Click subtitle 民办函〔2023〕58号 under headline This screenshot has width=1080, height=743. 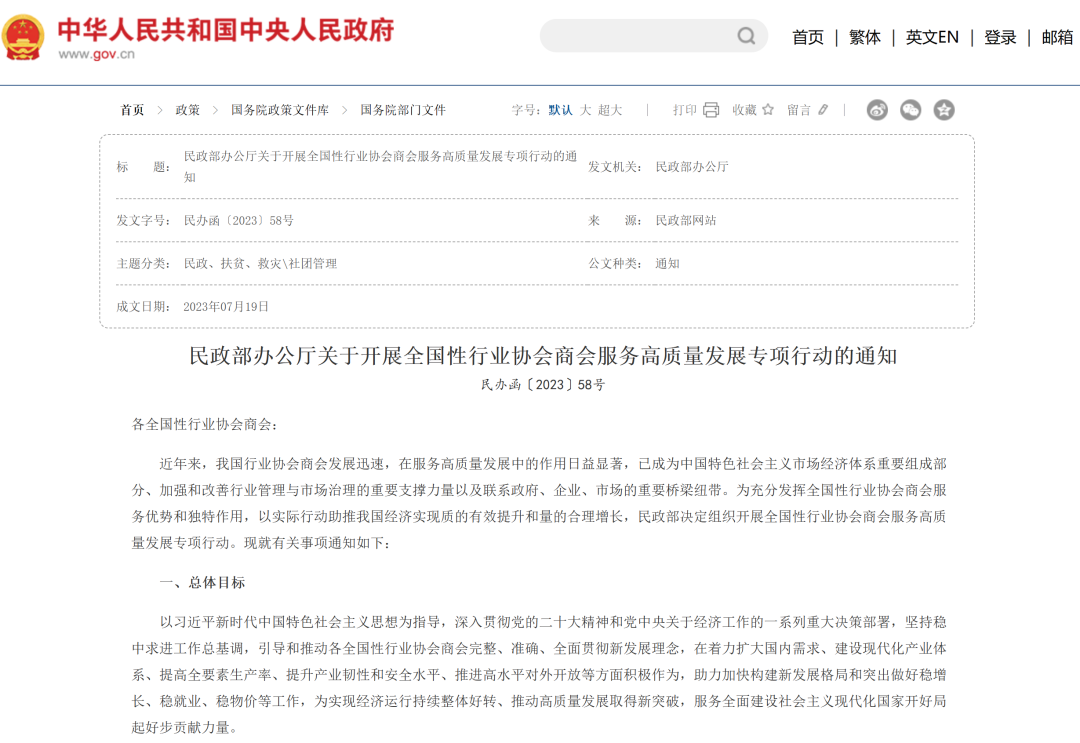pos(543,385)
